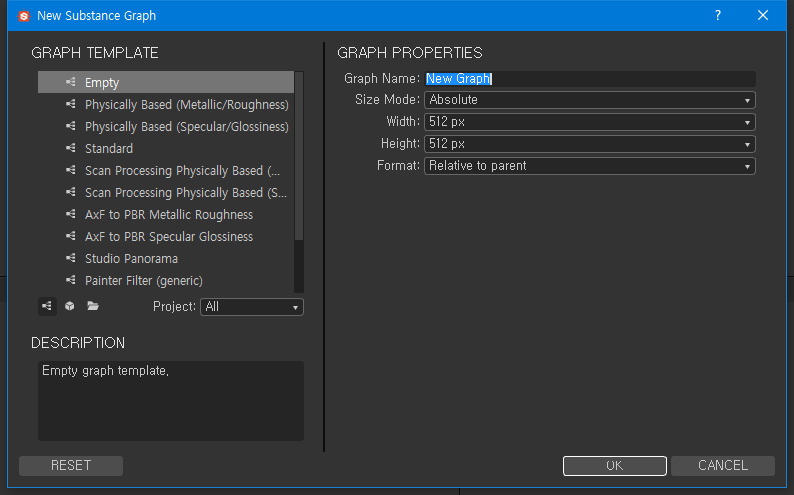Click graph icon beside Physically Based (Metallic/Roughness)
Screen dimensions: 794x495
click(71, 104)
